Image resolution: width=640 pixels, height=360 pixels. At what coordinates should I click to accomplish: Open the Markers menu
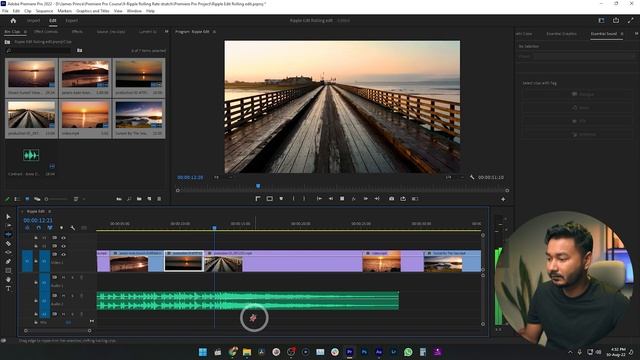(x=64, y=11)
